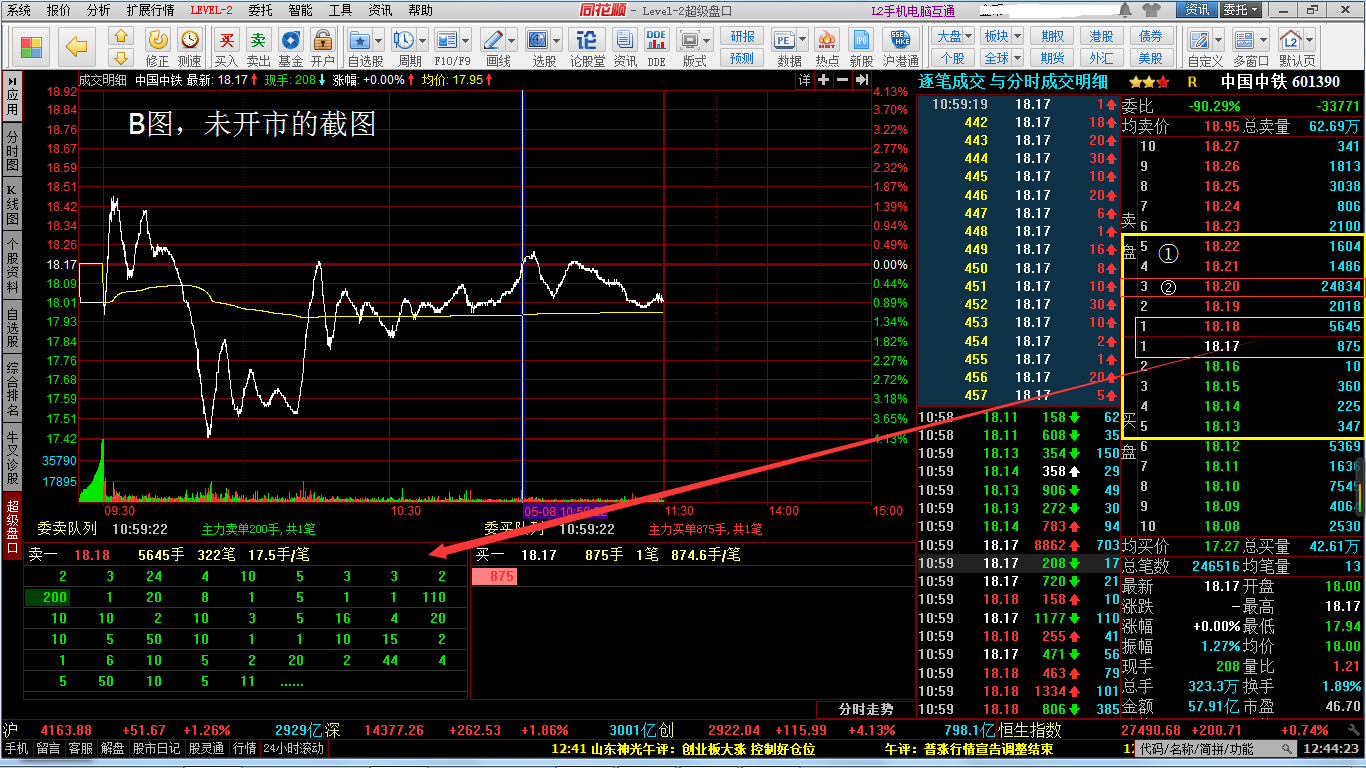Open the 自选股 watchlist folder icon
1366x768 pixels.
[x=360, y=40]
